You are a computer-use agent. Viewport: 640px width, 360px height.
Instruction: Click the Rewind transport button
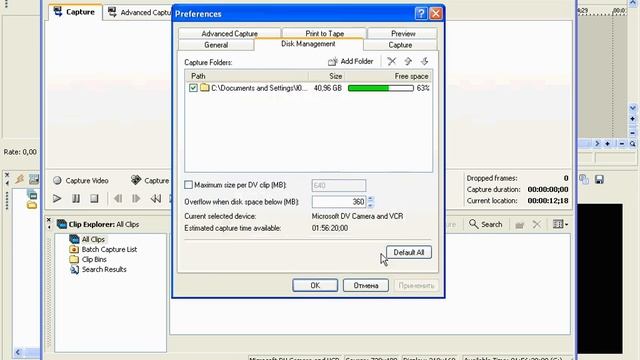[x=155, y=198]
